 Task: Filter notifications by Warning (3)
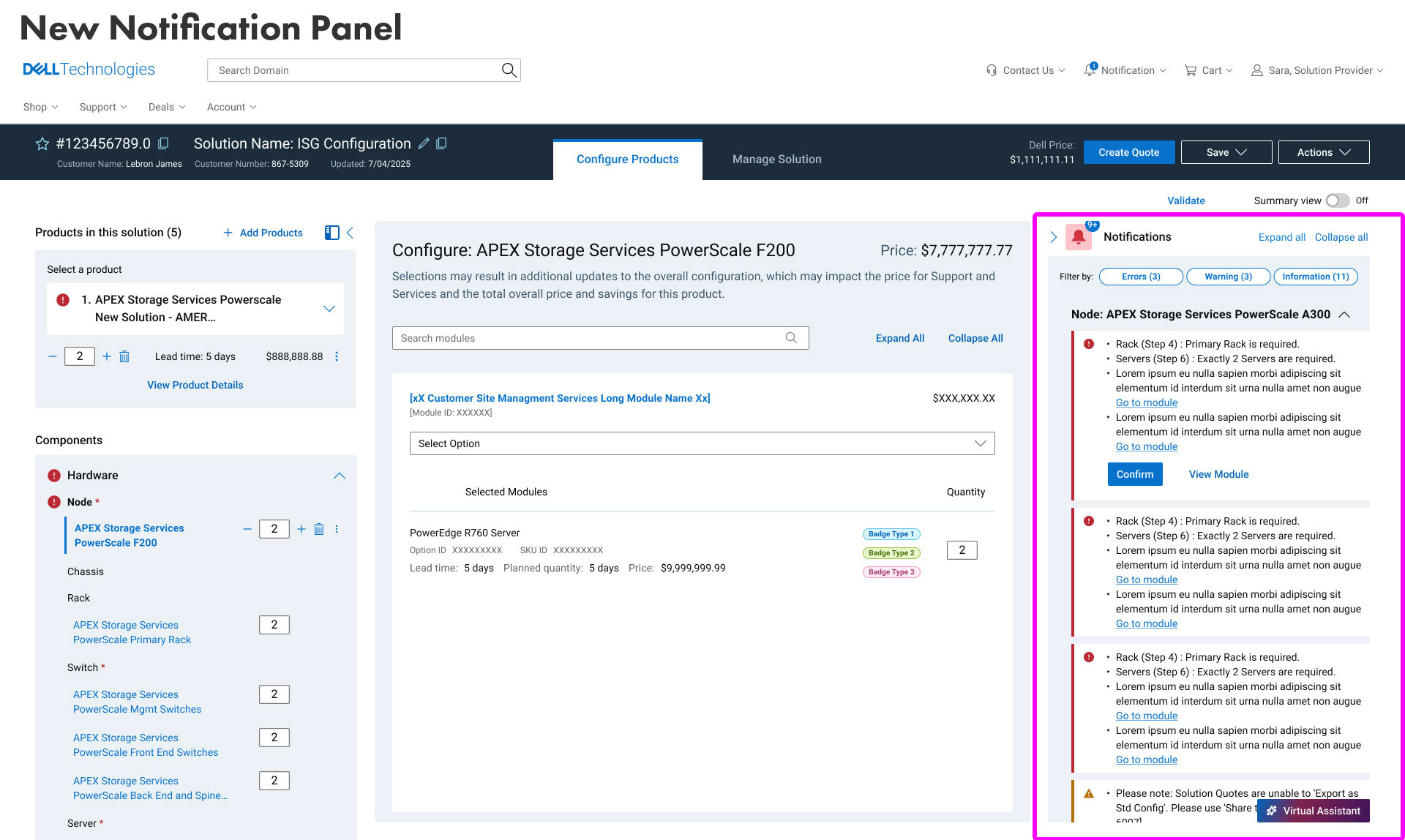click(1228, 277)
